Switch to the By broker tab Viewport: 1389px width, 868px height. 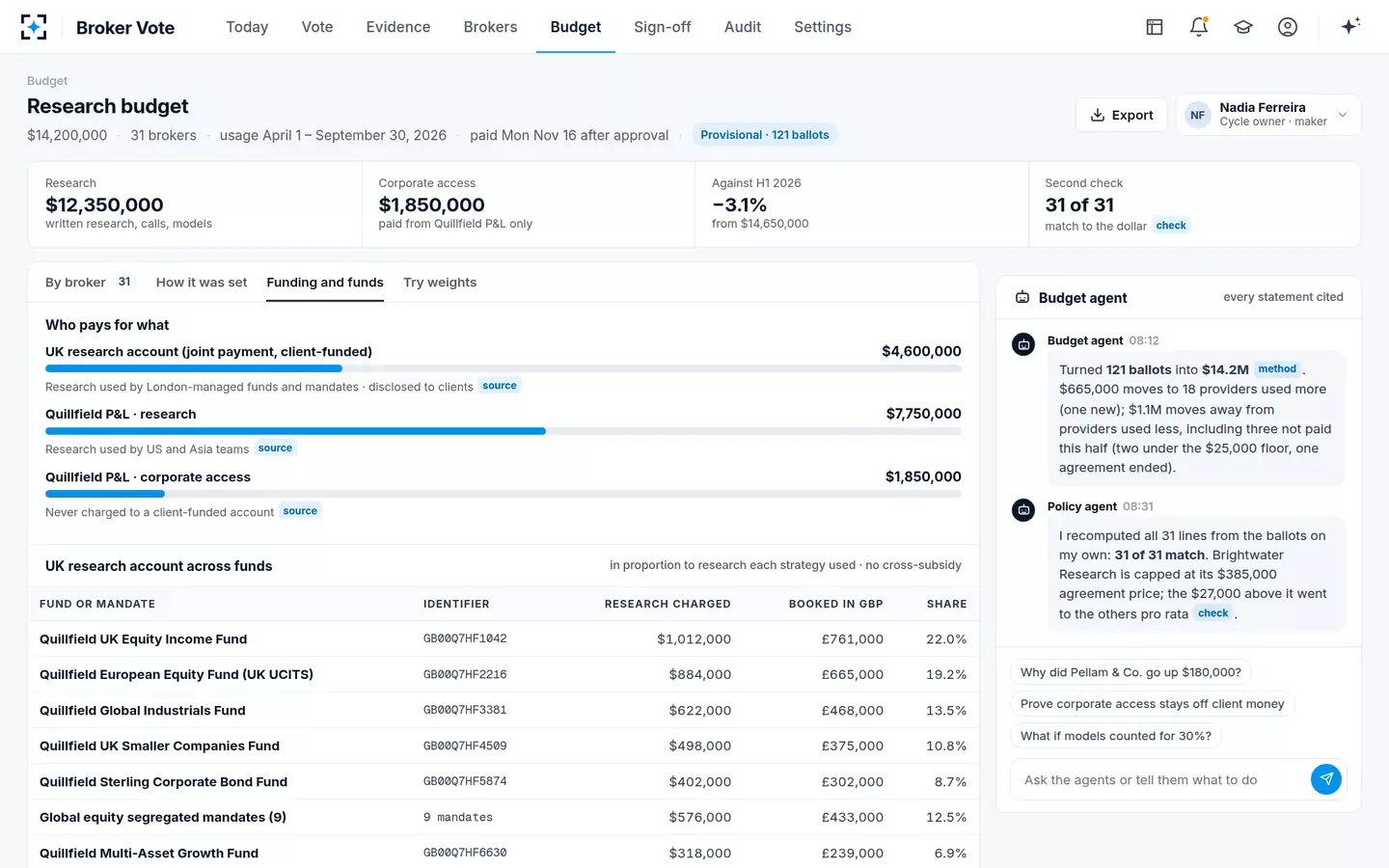89,283
